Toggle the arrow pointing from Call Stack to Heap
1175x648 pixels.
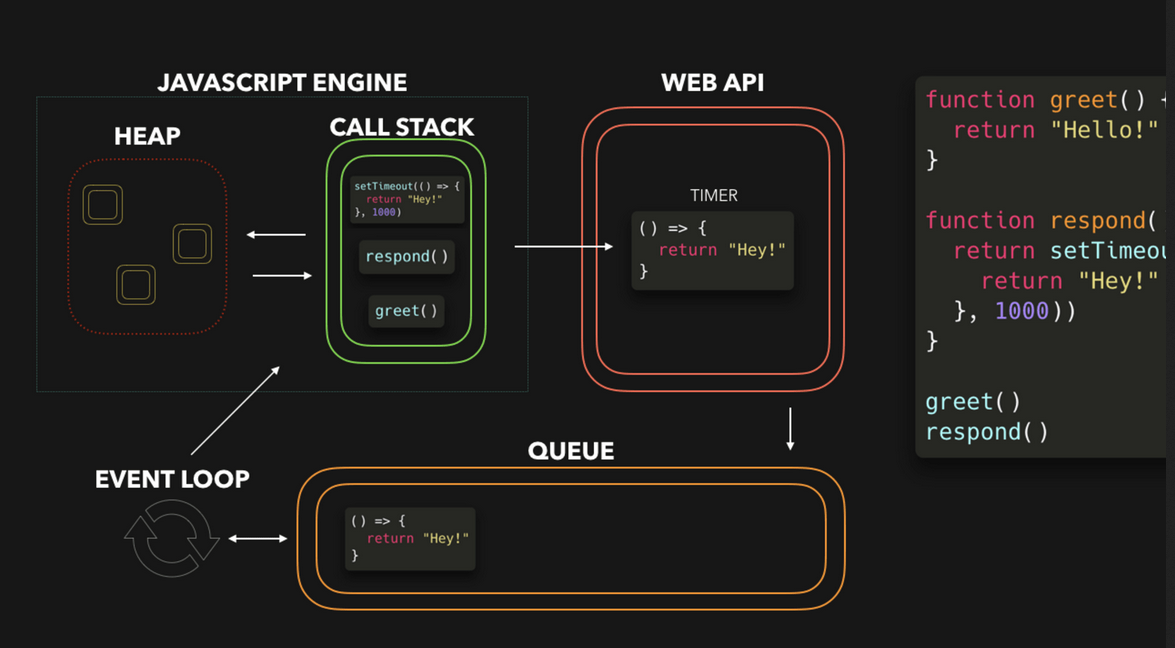[x=277, y=235]
